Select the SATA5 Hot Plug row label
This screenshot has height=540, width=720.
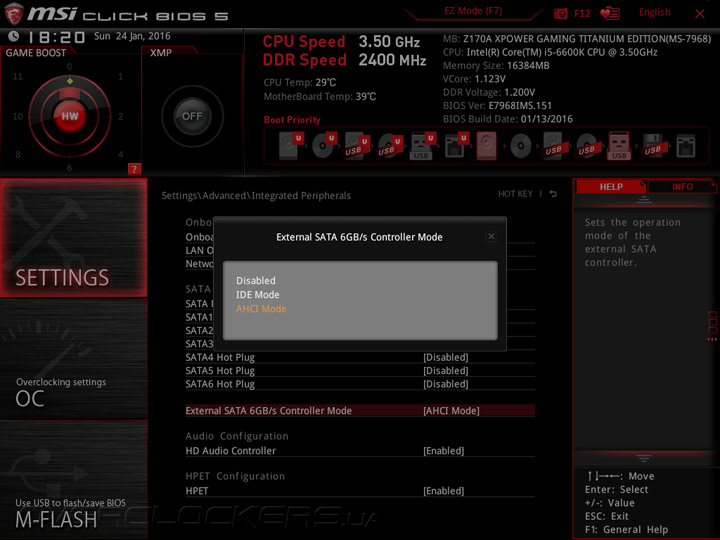point(220,371)
